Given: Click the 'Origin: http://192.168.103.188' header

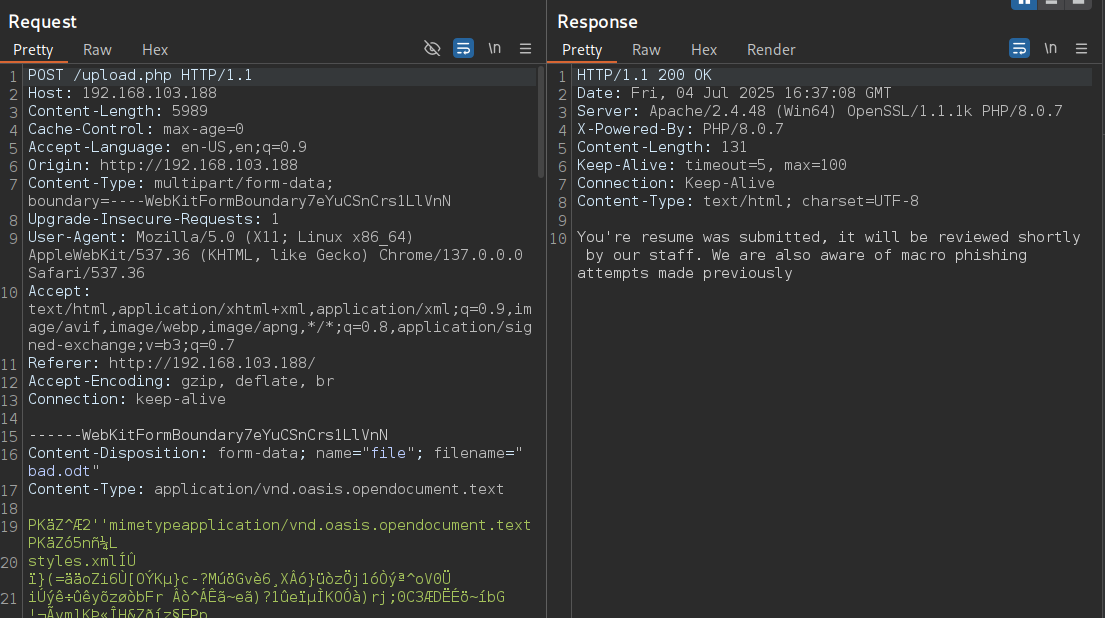Looking at the screenshot, I should [x=163, y=165].
